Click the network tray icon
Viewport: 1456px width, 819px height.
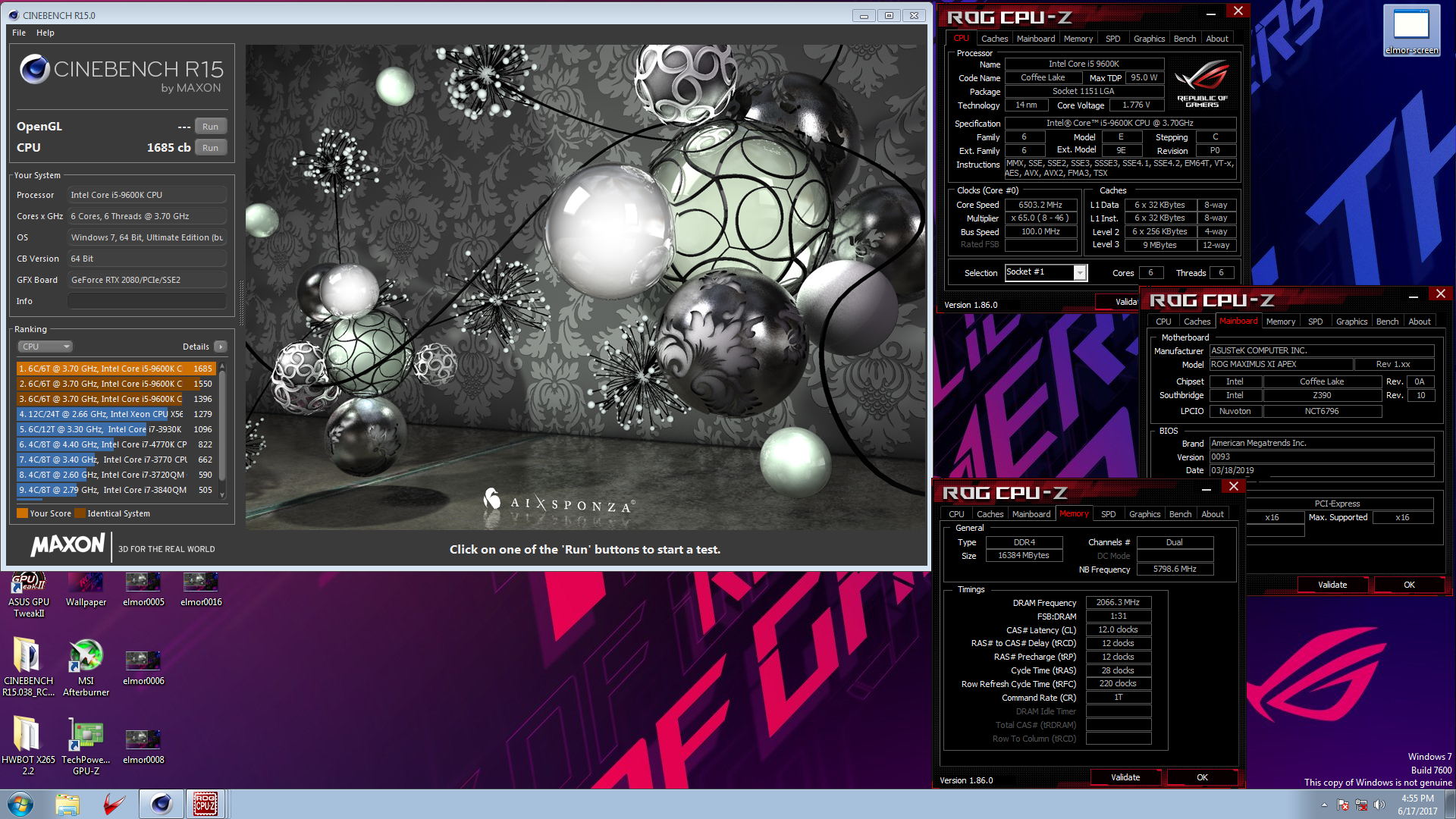[x=1361, y=805]
